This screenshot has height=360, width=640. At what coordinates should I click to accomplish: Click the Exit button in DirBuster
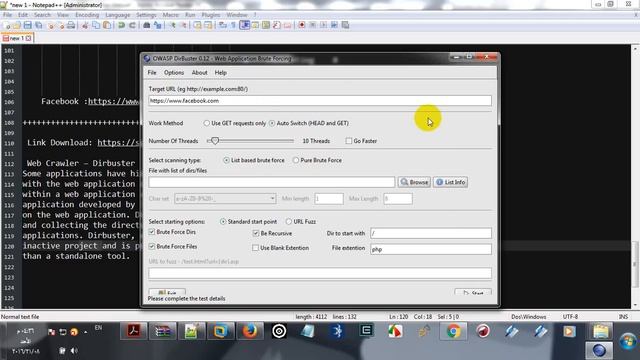click(x=167, y=292)
